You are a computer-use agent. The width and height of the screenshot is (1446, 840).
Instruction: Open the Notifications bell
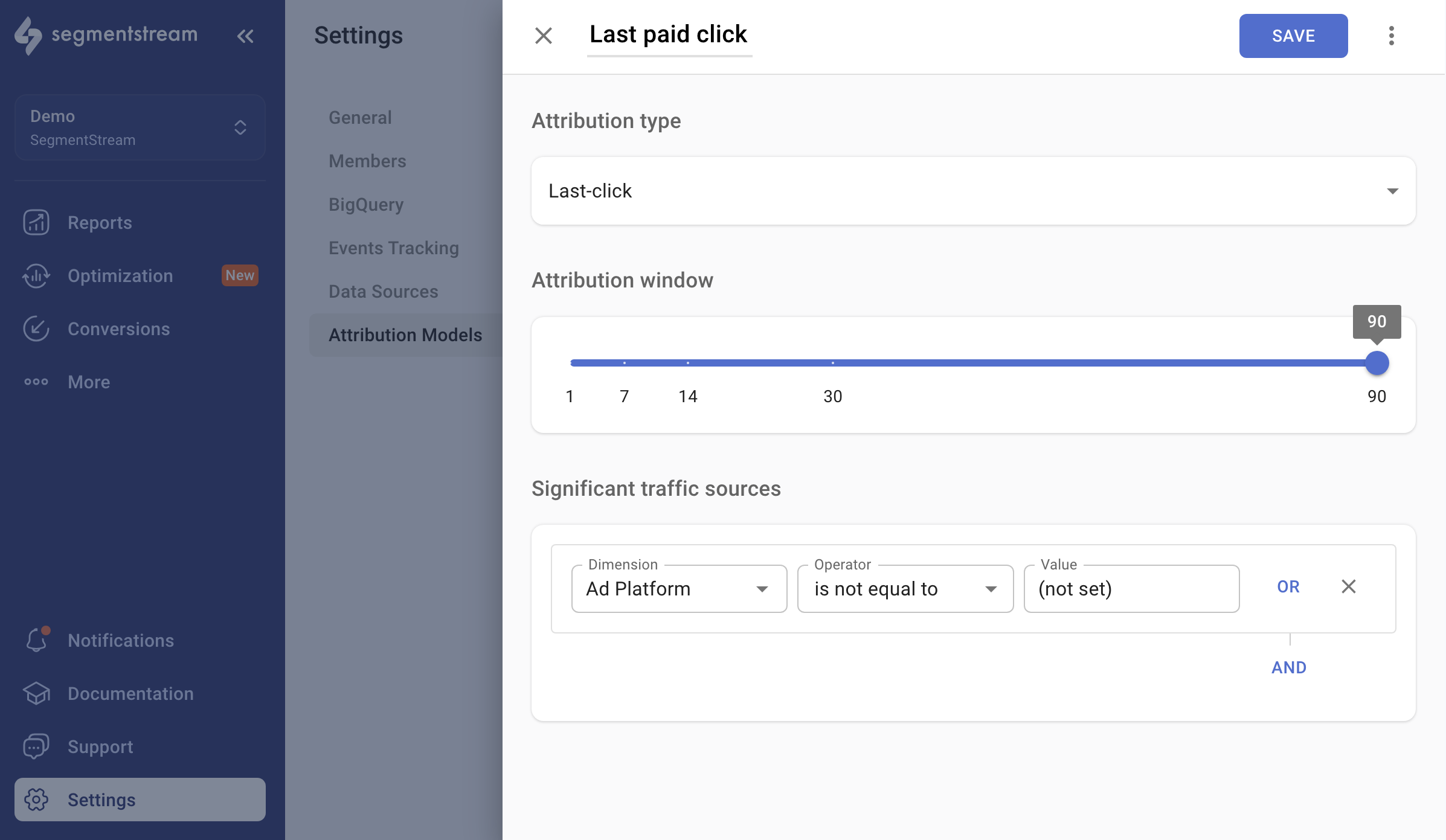click(36, 640)
